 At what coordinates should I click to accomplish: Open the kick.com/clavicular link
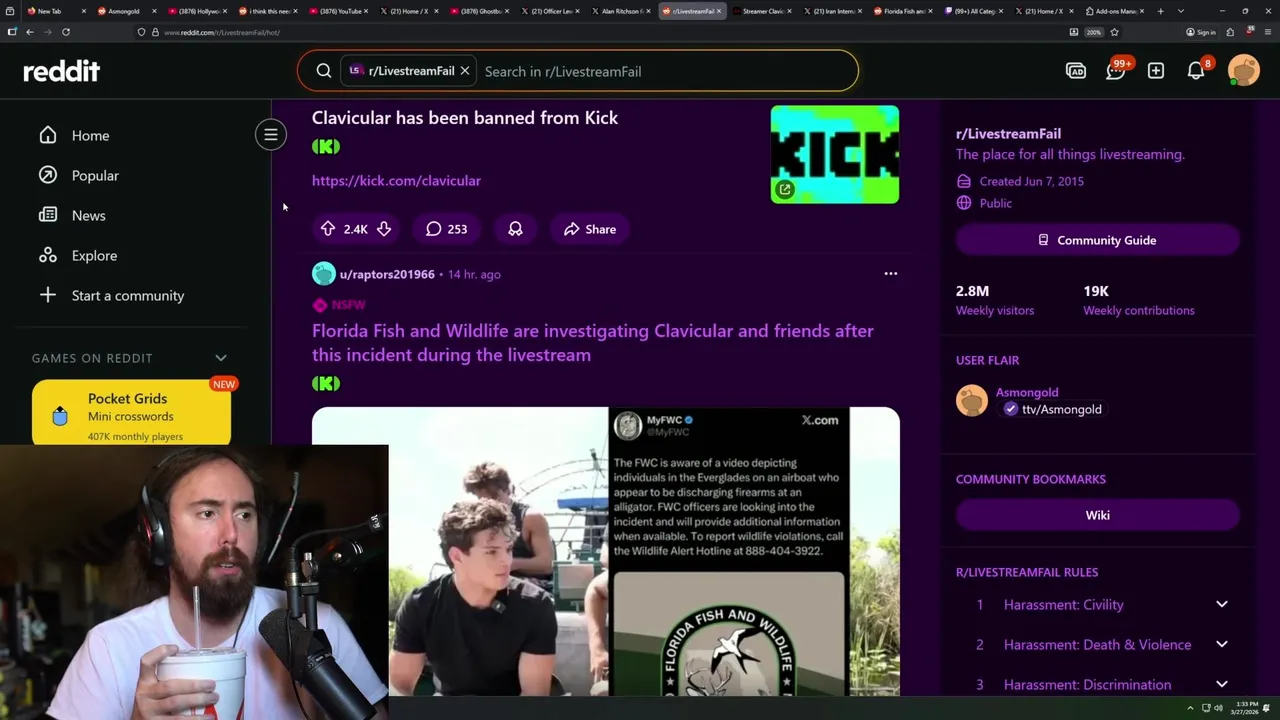[x=396, y=181]
